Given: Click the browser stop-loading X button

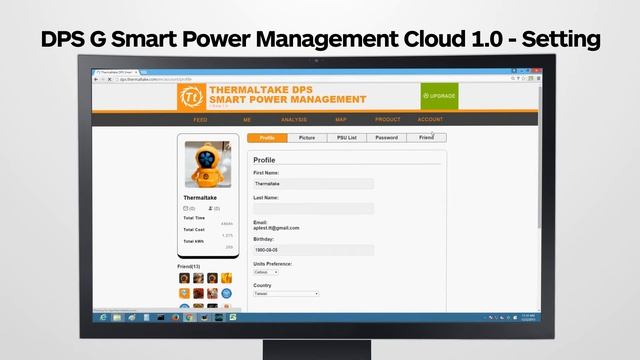Looking at the screenshot, I should coord(109,79).
